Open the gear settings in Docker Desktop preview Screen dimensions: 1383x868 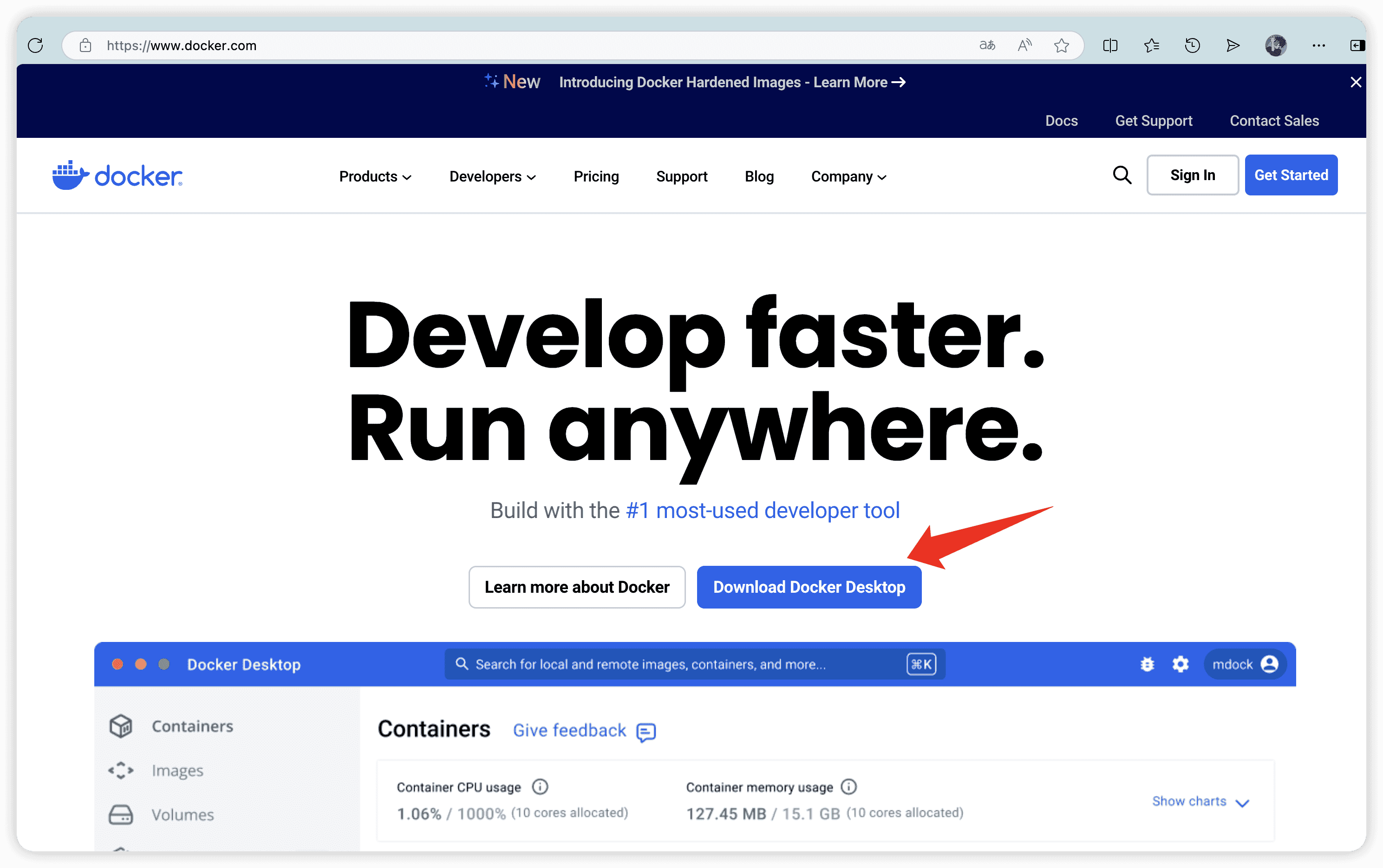point(1180,664)
